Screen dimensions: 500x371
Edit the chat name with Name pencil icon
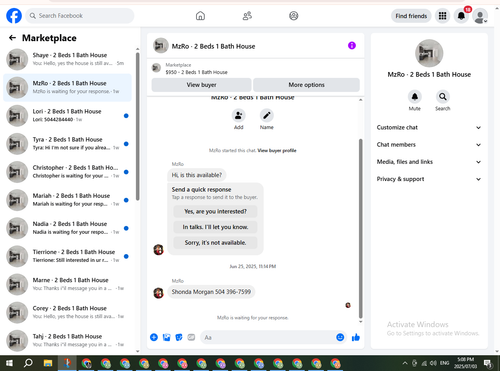(x=267, y=115)
